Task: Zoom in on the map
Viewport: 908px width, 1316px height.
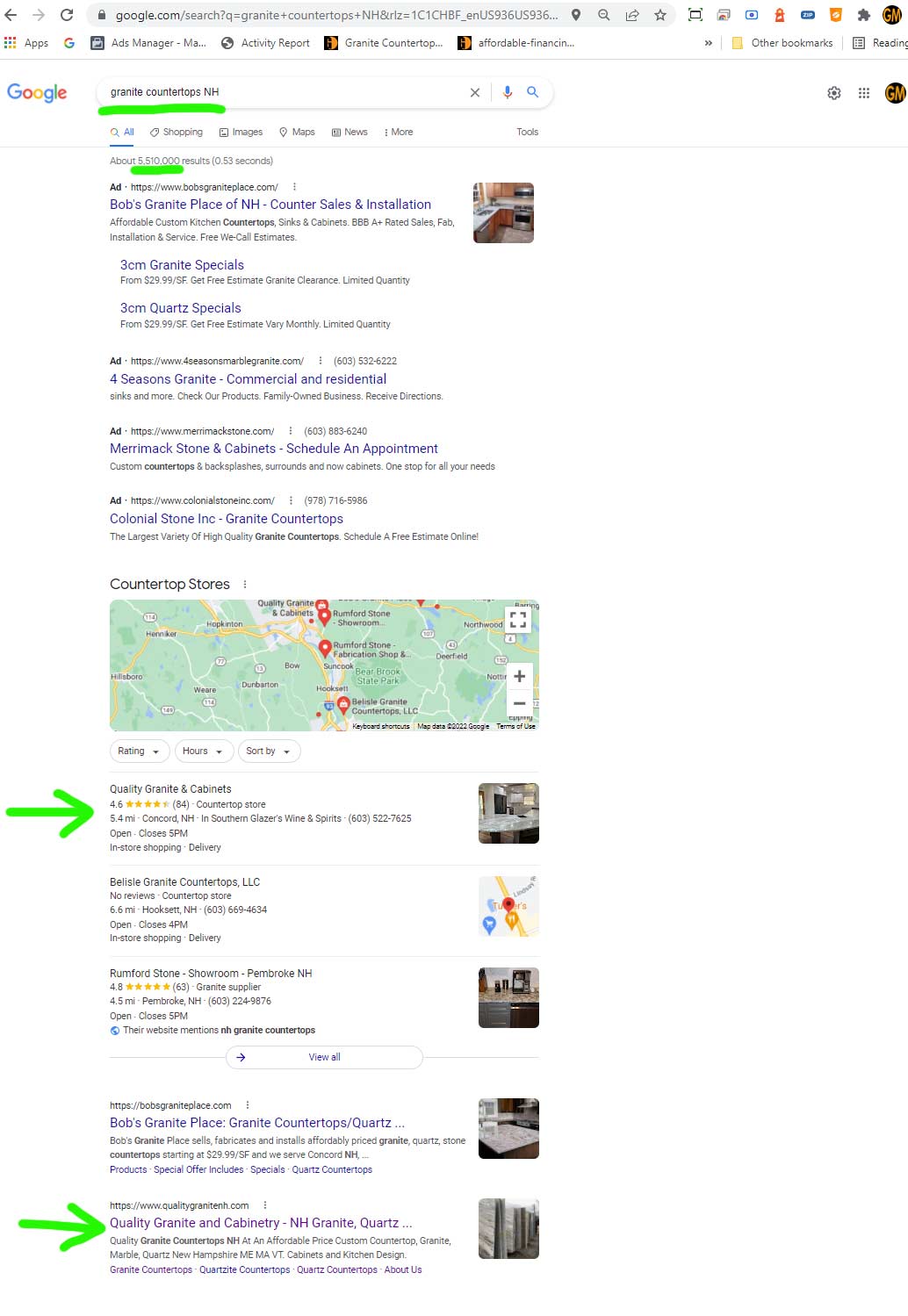Action: (x=520, y=676)
